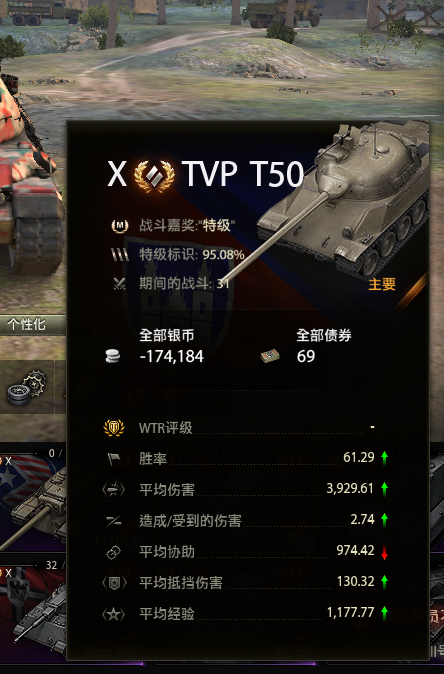The width and height of the screenshot is (444, 674).
Task: Click the average damage shell icon
Action: (113, 490)
